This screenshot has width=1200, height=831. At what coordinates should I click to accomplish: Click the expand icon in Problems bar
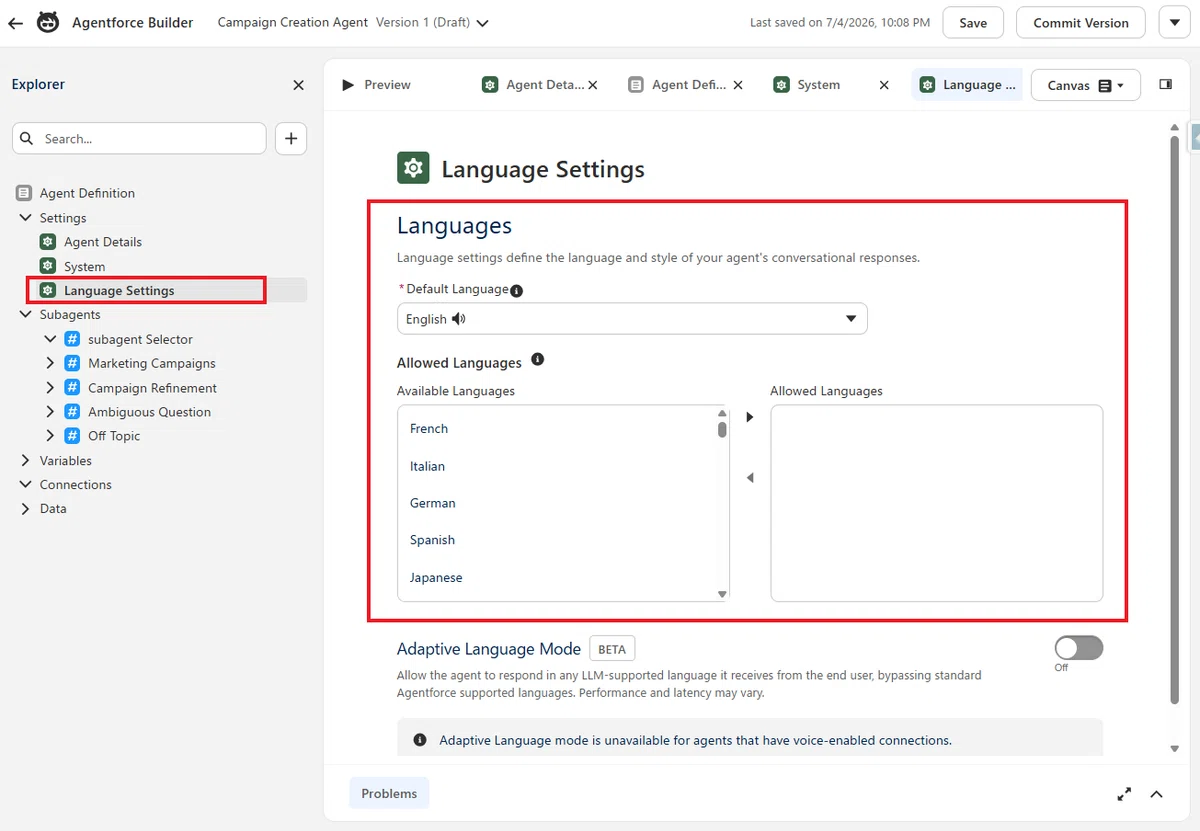pos(1125,794)
